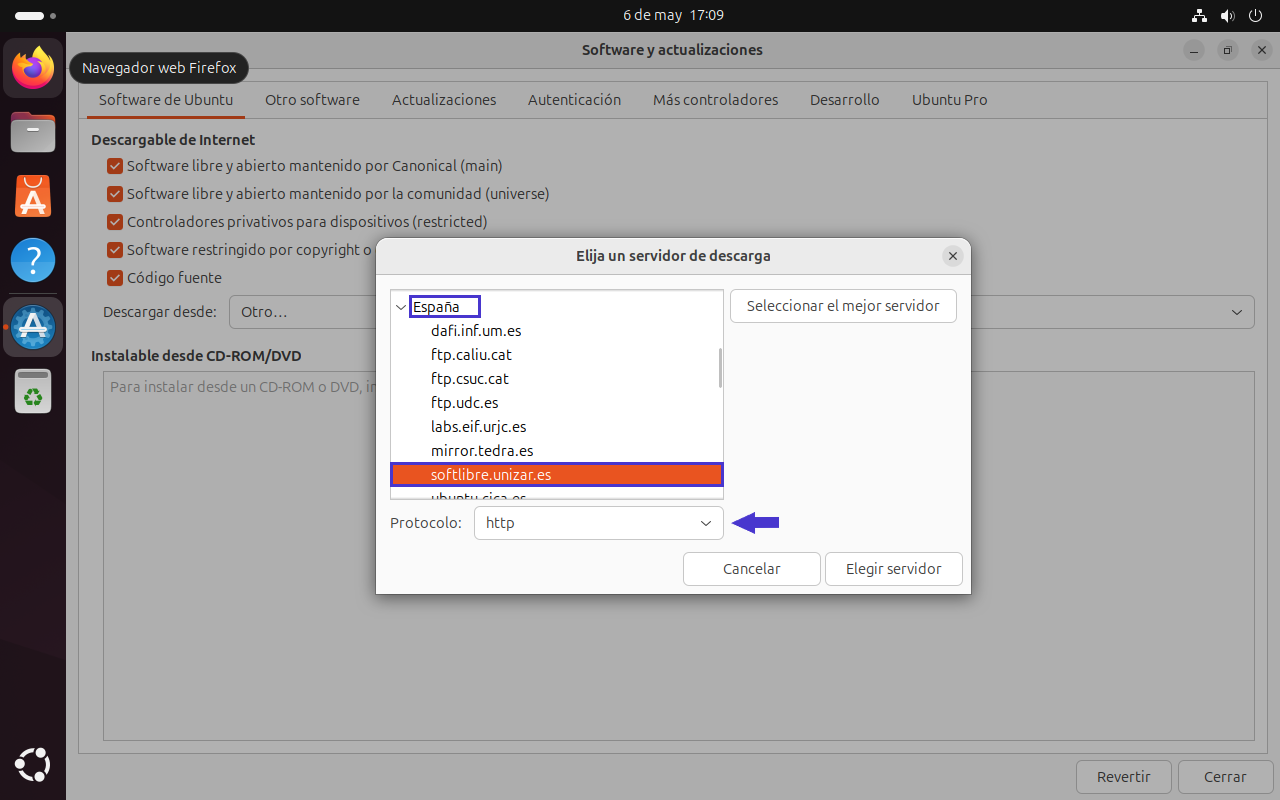The image size is (1280, 800).
Task: Toggle Canonical-maintained (main) software checkbox
Action: (x=115, y=166)
